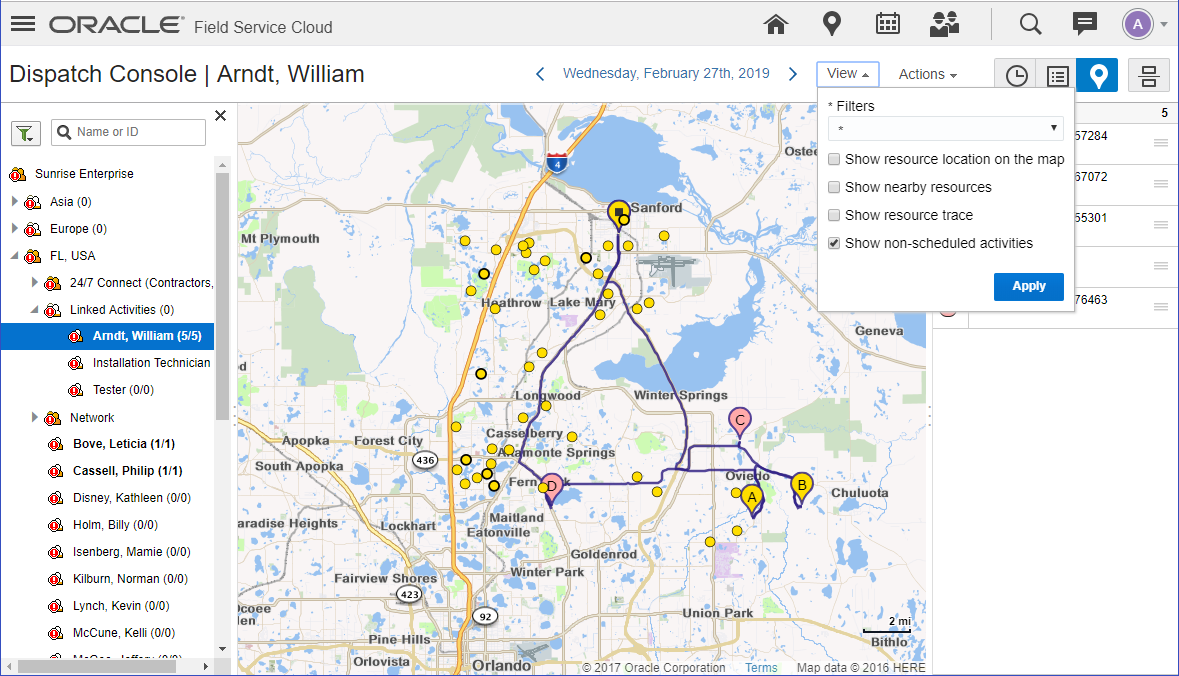Enable Show resource location on the map
This screenshot has width=1179, height=676.
tap(834, 159)
